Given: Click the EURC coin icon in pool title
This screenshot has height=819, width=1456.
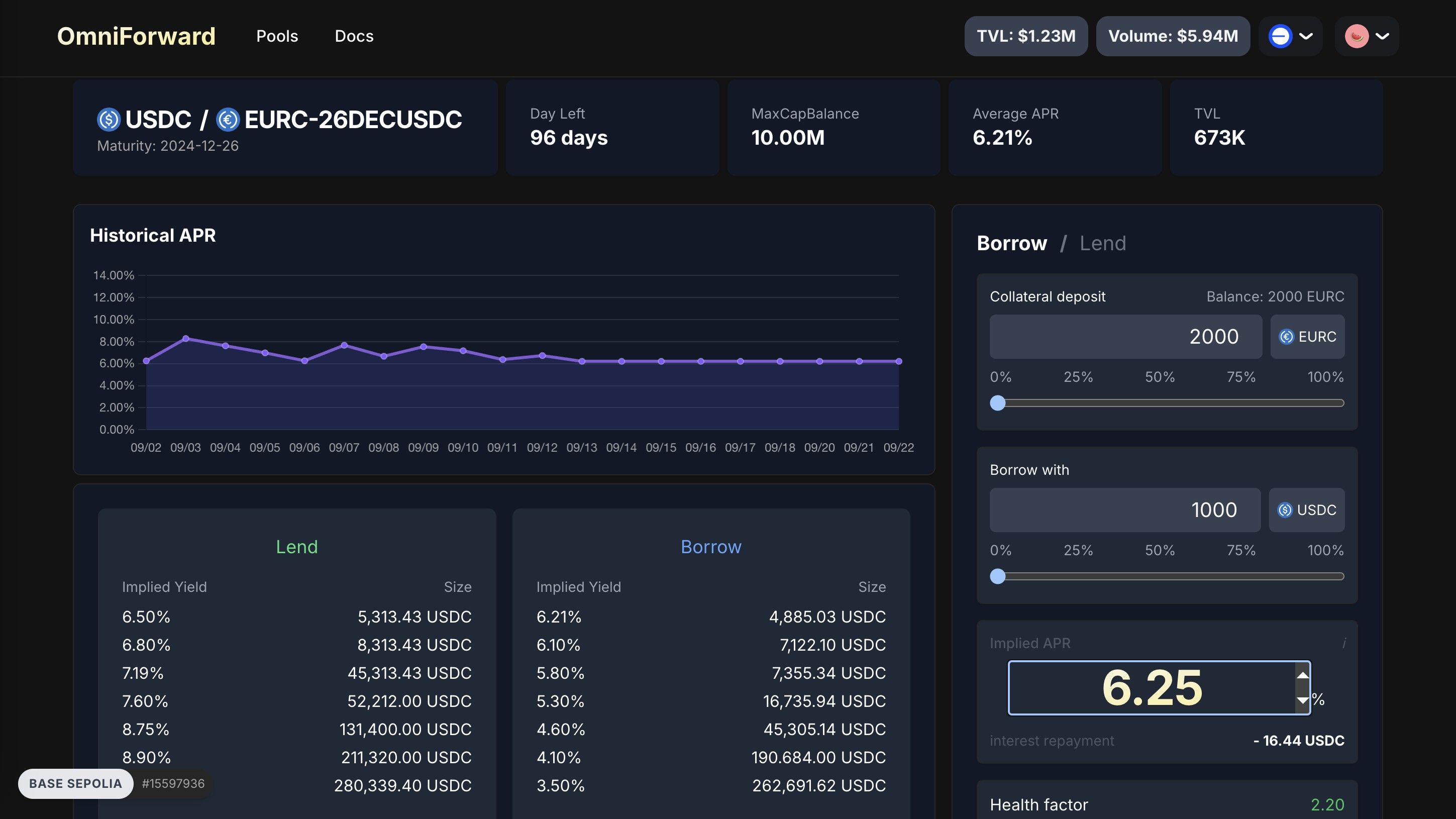Looking at the screenshot, I should pyautogui.click(x=228, y=119).
